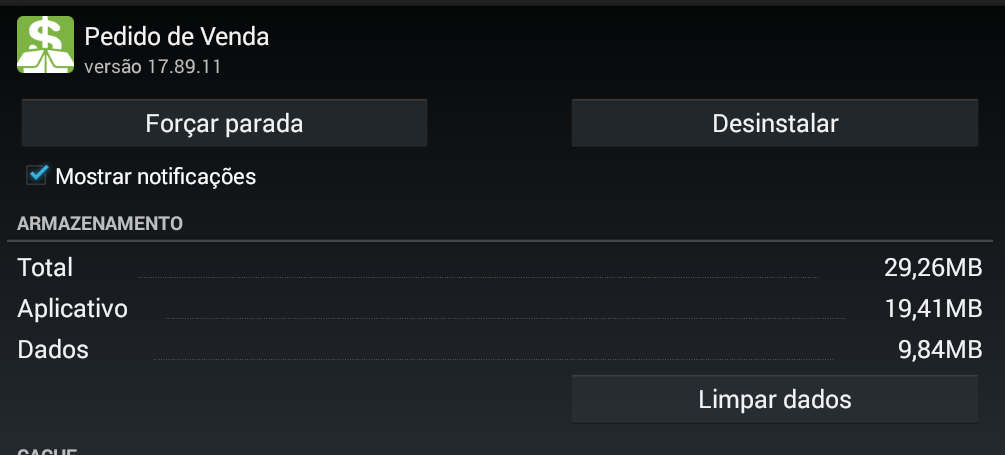
Task: Select the ARMAZENAMENTO section header
Action: click(100, 223)
